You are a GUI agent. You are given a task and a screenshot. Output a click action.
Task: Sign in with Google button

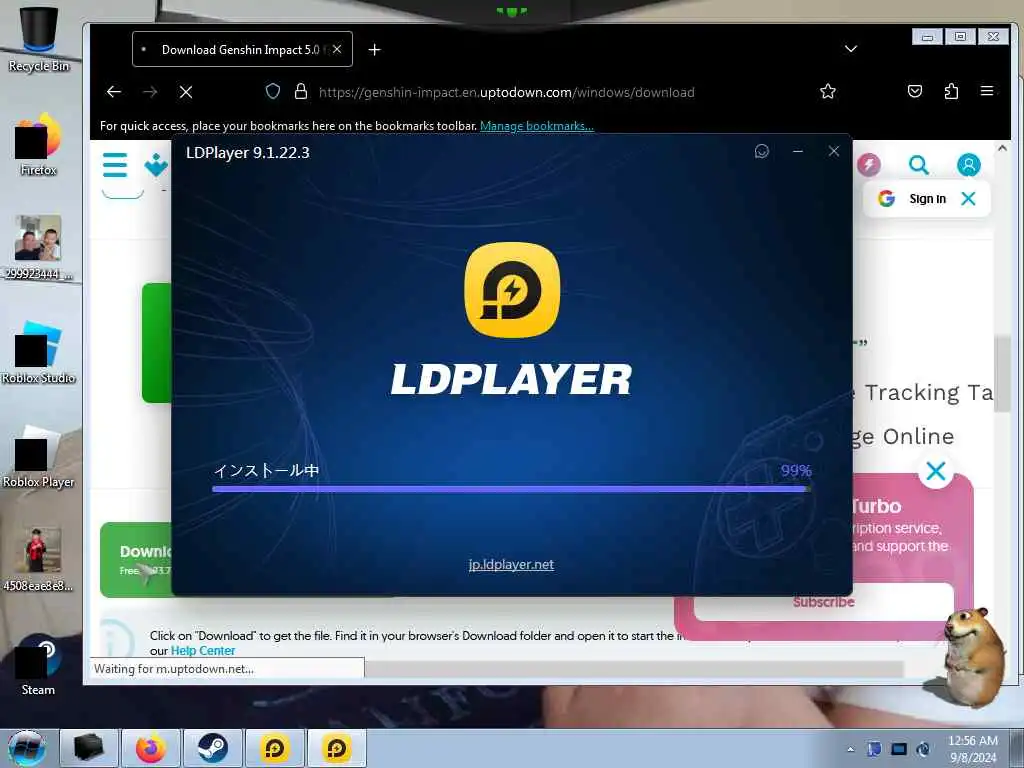tap(914, 199)
